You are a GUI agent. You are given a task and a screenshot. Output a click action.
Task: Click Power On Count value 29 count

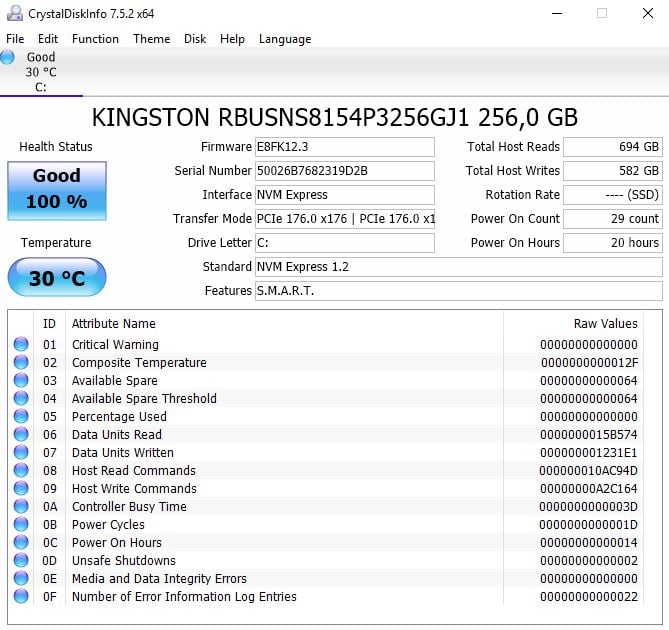[x=613, y=219]
